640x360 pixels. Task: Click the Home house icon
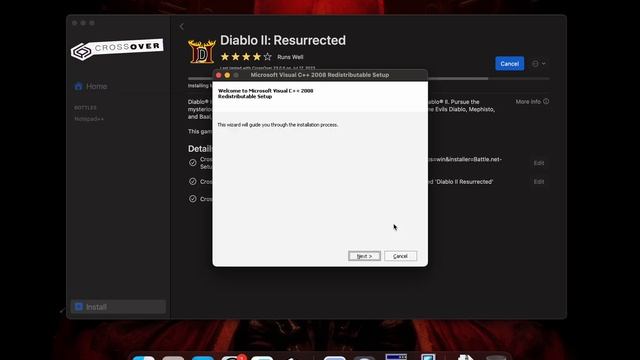(78, 87)
